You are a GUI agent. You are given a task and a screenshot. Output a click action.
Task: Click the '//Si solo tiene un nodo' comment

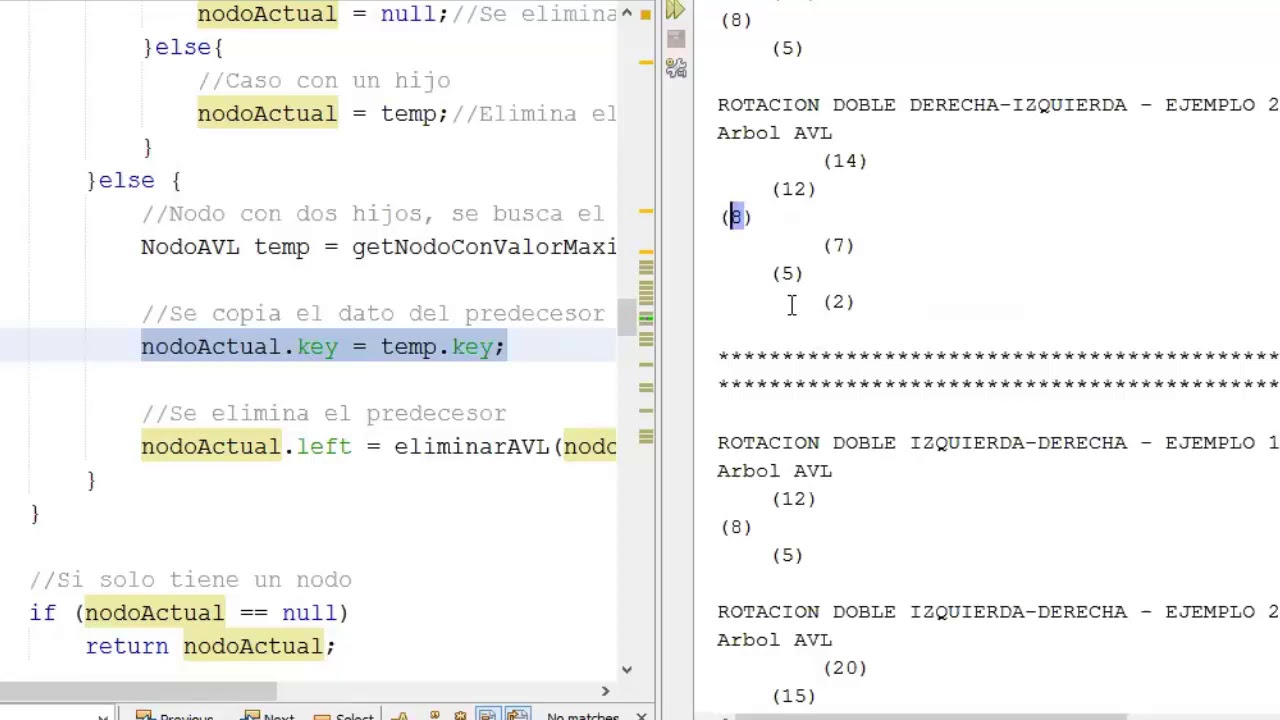pos(191,580)
